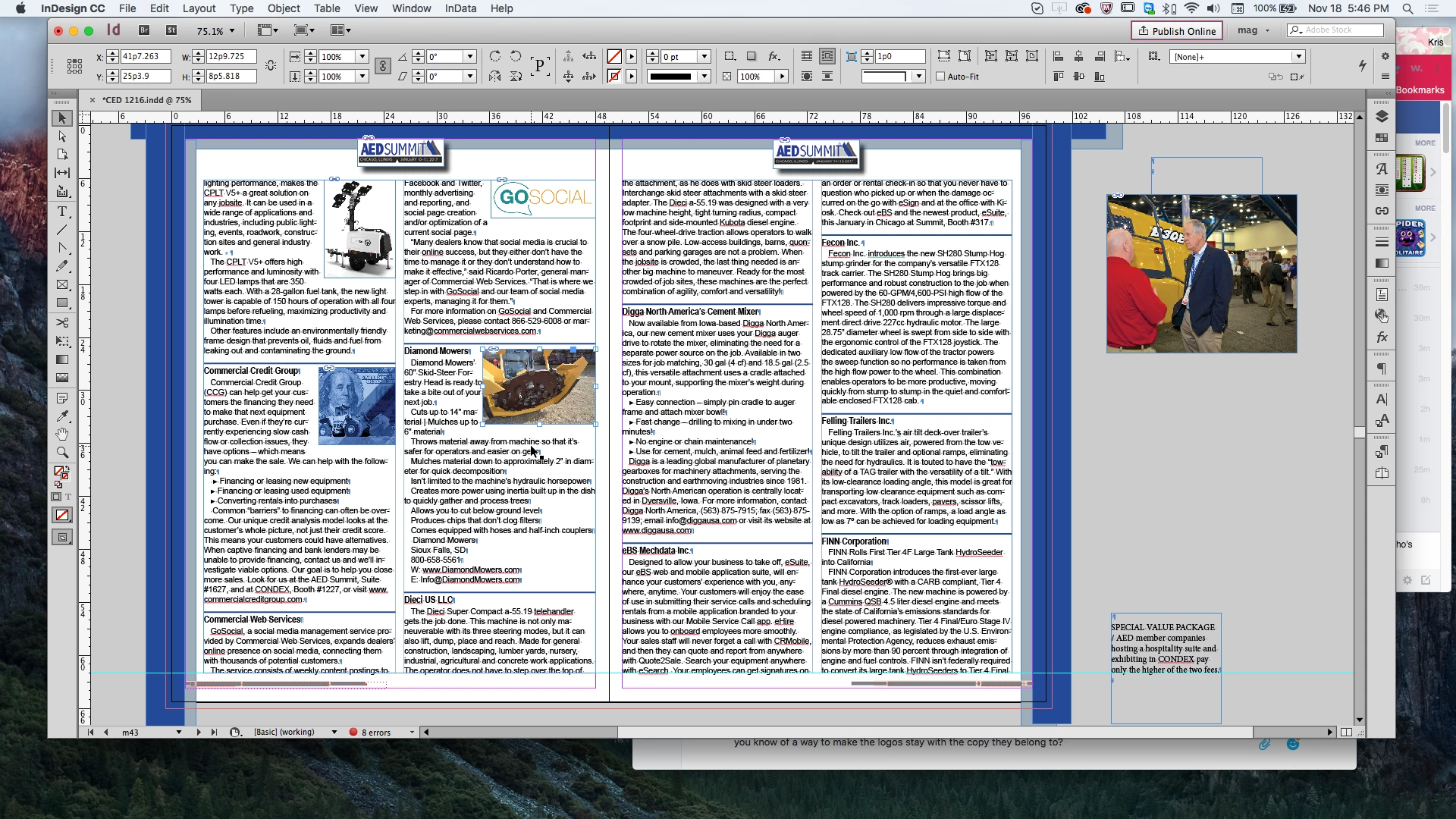Open the zoom level dropdown 75.1%
Viewport: 1456px width, 819px height.
pos(232,31)
